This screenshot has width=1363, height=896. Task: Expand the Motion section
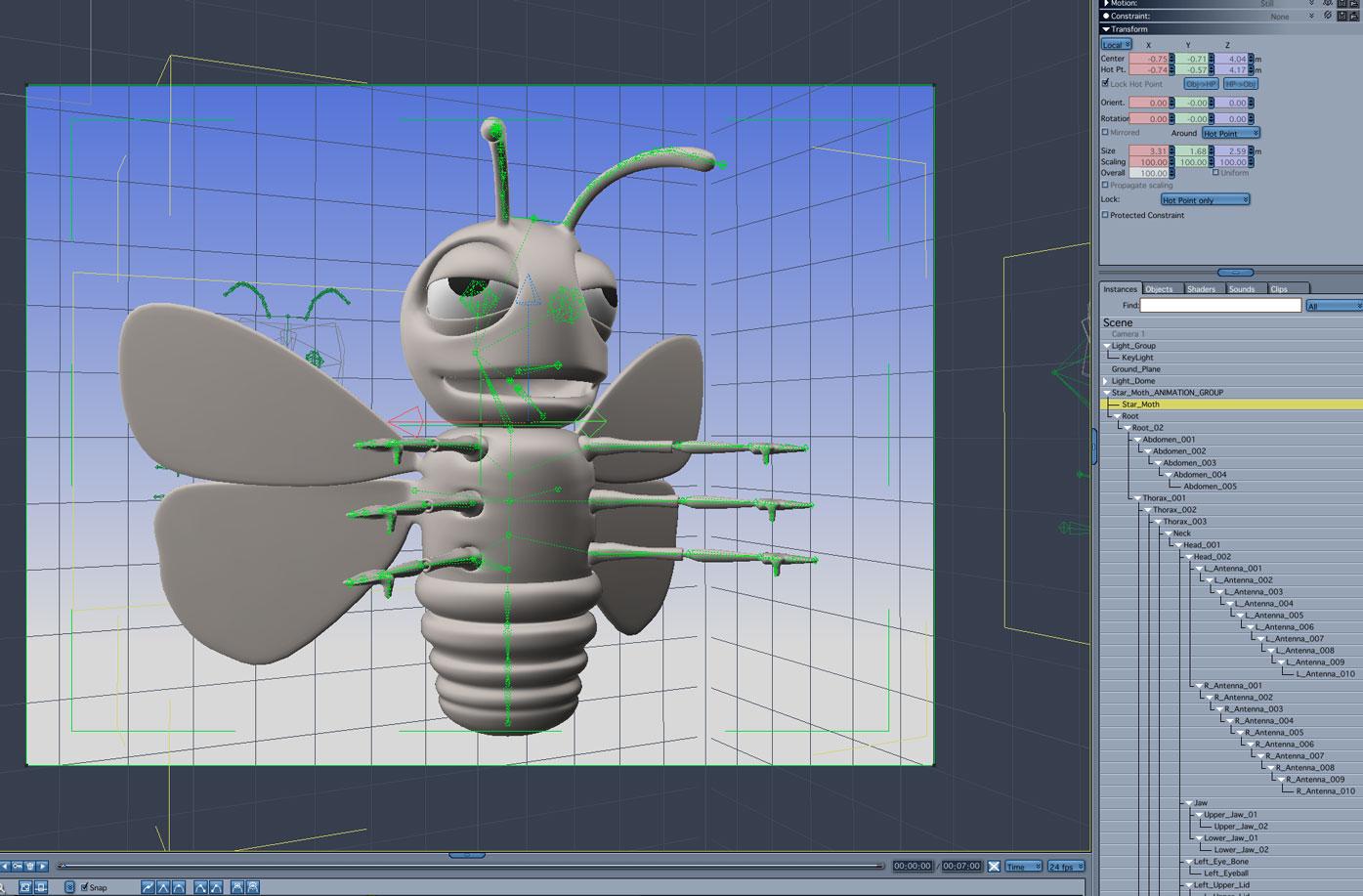pos(1105,4)
